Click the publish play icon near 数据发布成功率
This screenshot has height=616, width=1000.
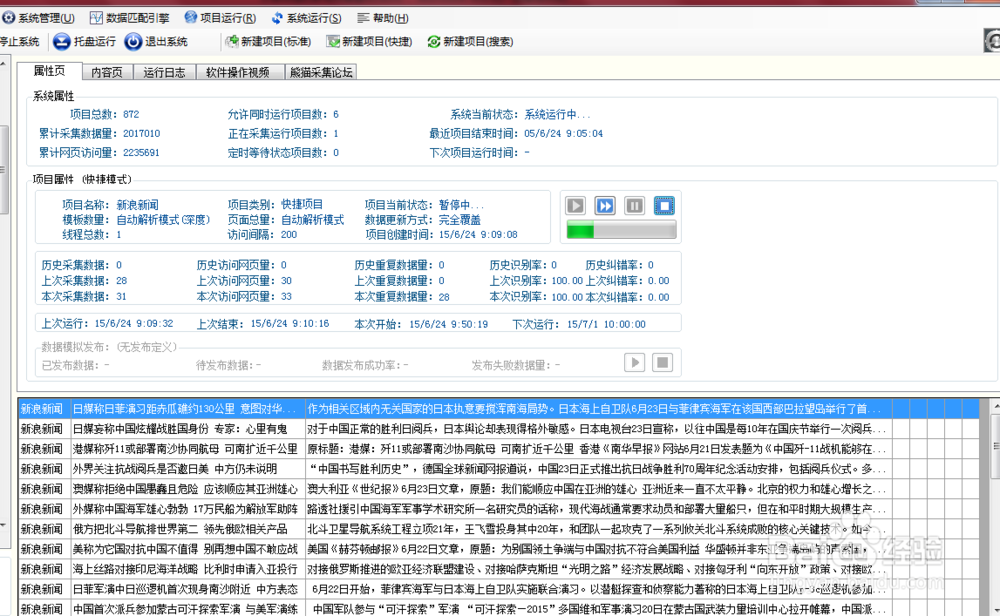(636, 362)
